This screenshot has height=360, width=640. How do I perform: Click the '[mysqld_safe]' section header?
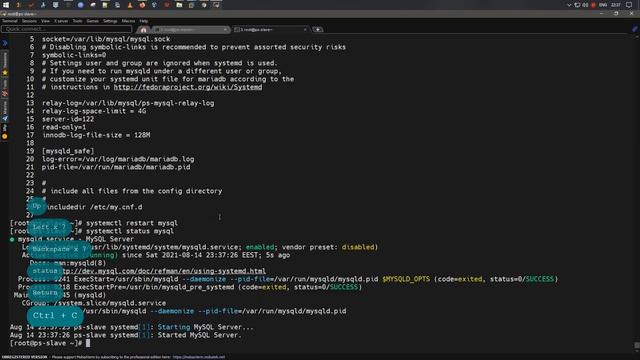68,151
